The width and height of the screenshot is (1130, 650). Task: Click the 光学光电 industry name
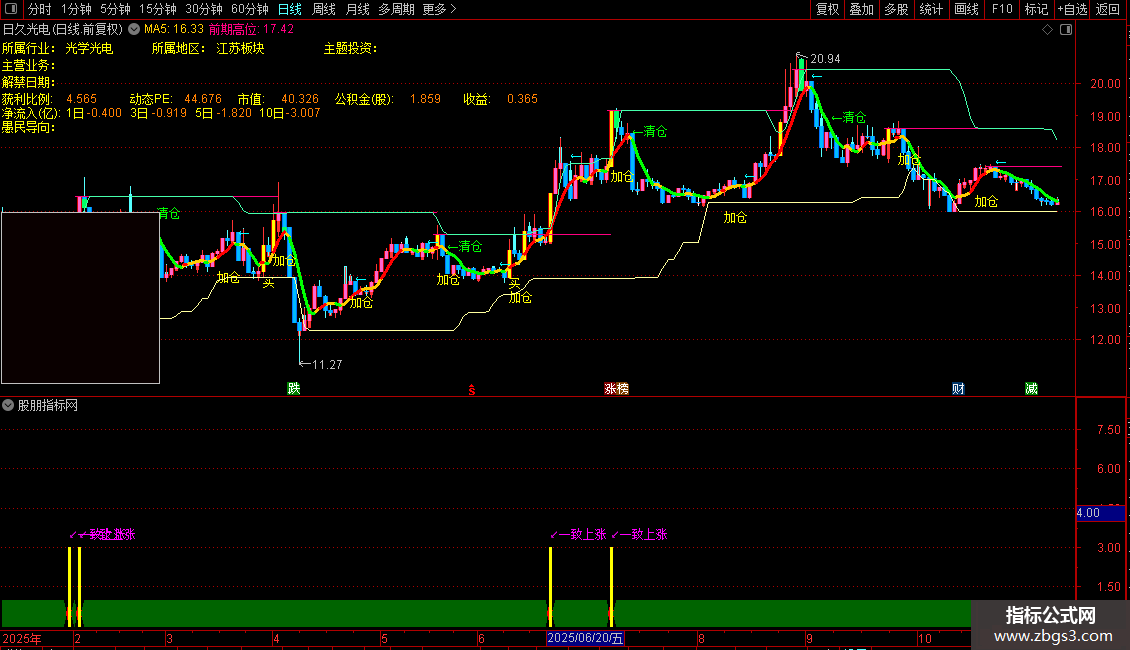tap(89, 48)
